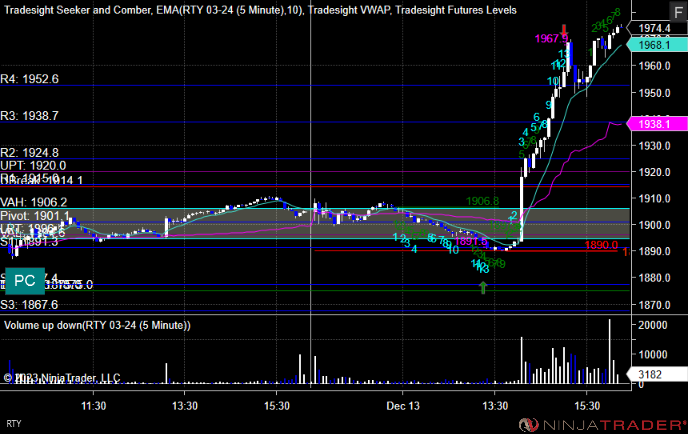Select the green up arrow buy signal

click(483, 288)
